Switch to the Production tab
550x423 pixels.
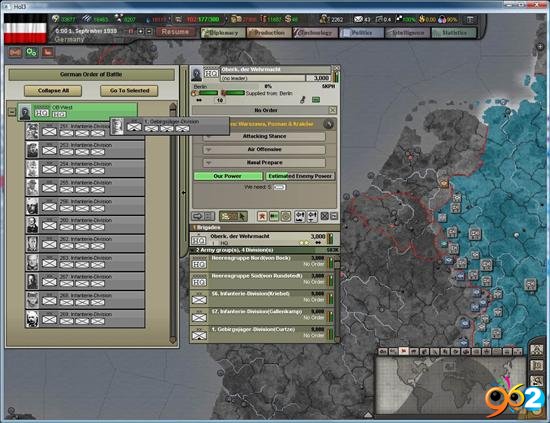point(269,33)
